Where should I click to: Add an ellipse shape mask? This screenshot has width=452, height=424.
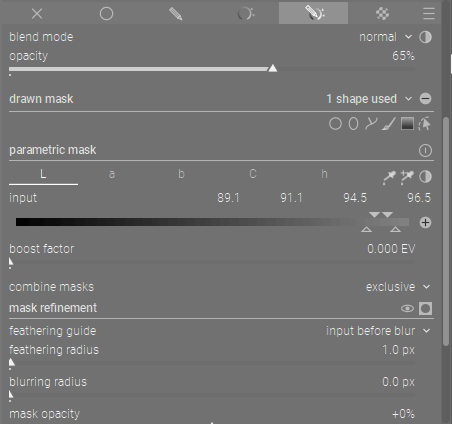click(353, 124)
